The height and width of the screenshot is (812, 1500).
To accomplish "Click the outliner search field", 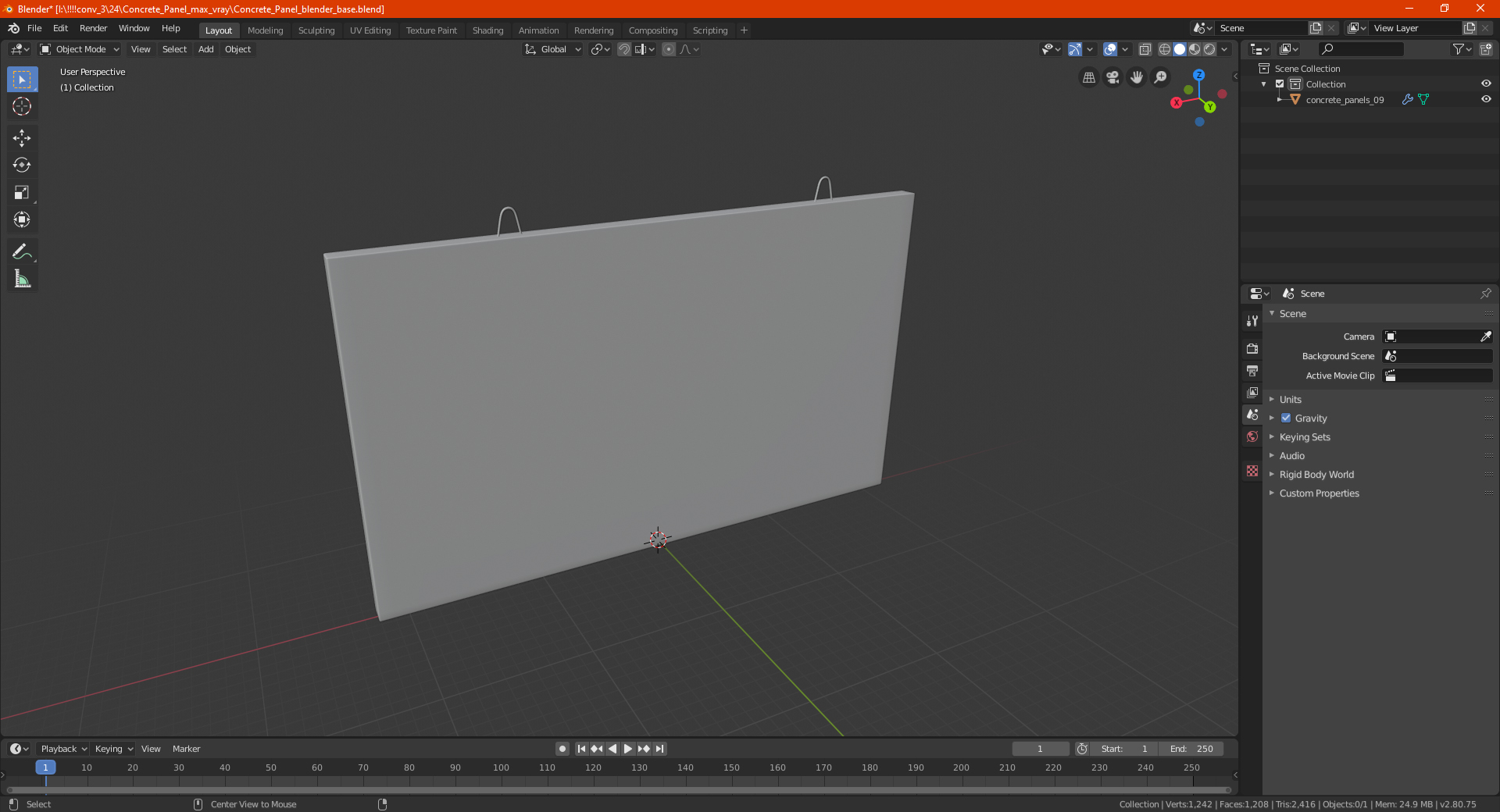I will click(x=1361, y=49).
